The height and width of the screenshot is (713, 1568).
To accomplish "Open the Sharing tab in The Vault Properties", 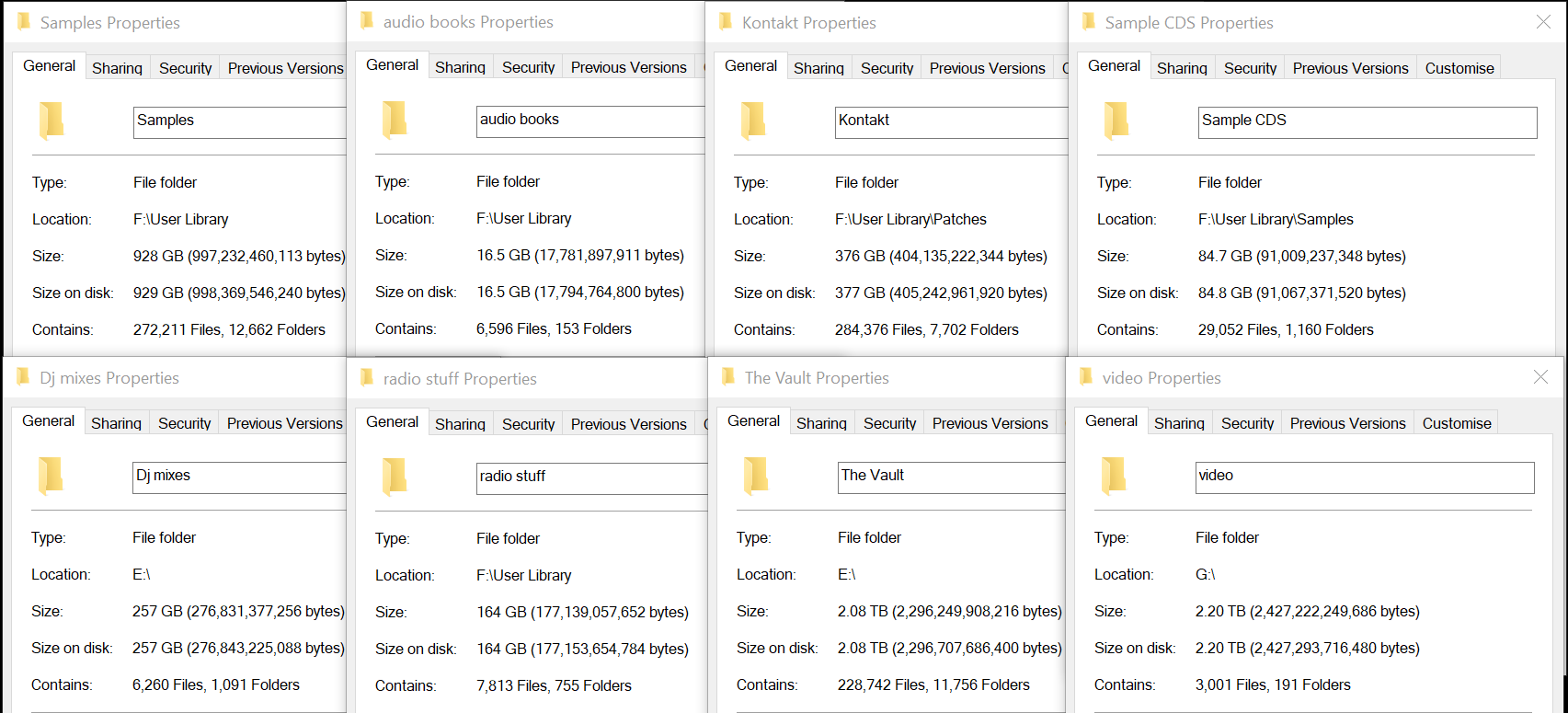I will 822,423.
